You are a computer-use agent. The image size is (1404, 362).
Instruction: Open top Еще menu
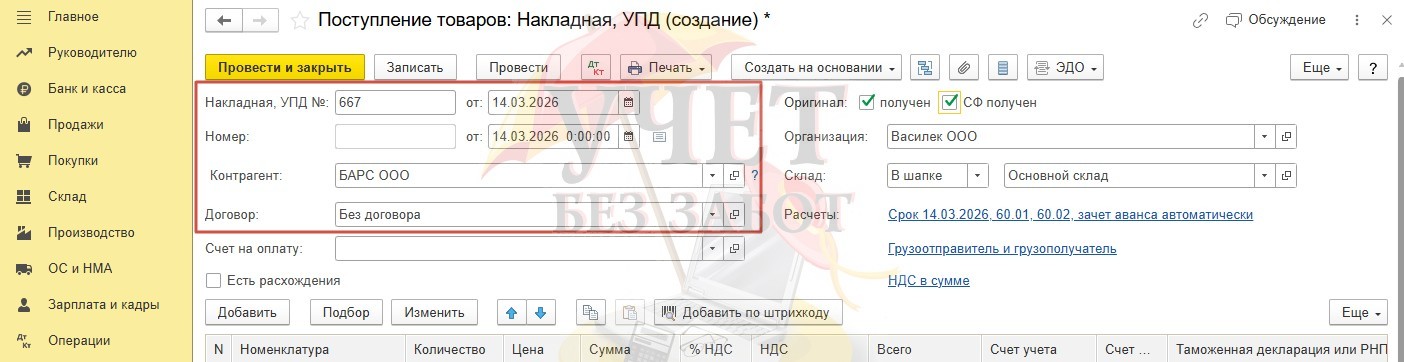click(x=1320, y=67)
